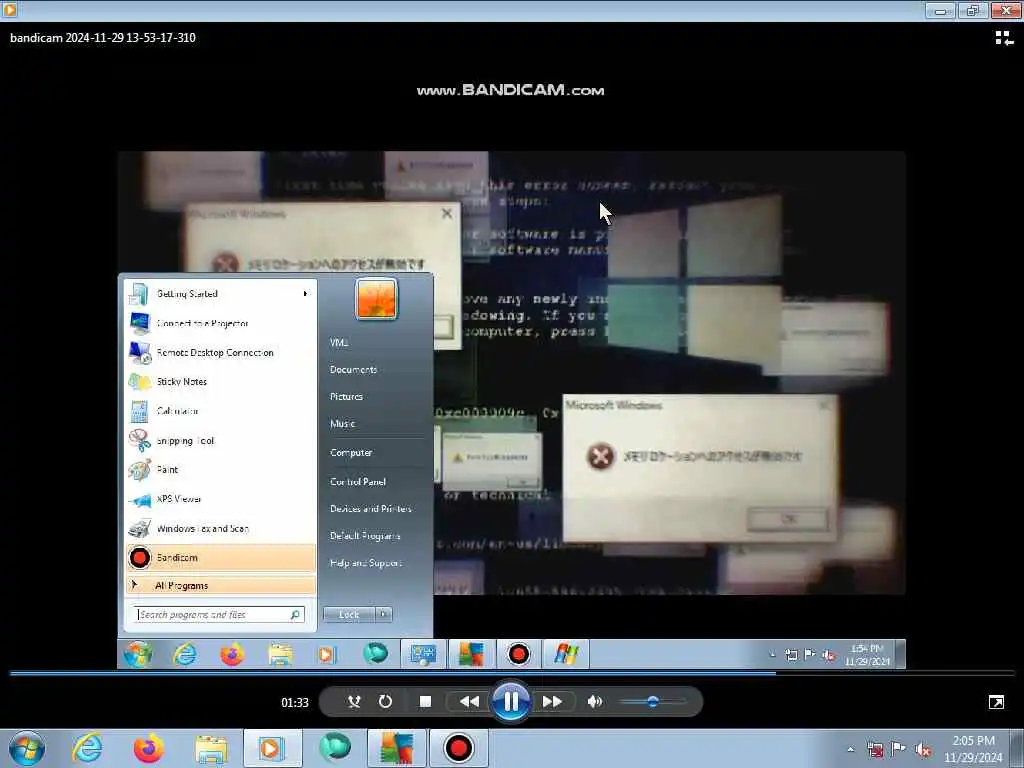
Task: Expand All Programs in video Start menu
Action: pos(221,585)
